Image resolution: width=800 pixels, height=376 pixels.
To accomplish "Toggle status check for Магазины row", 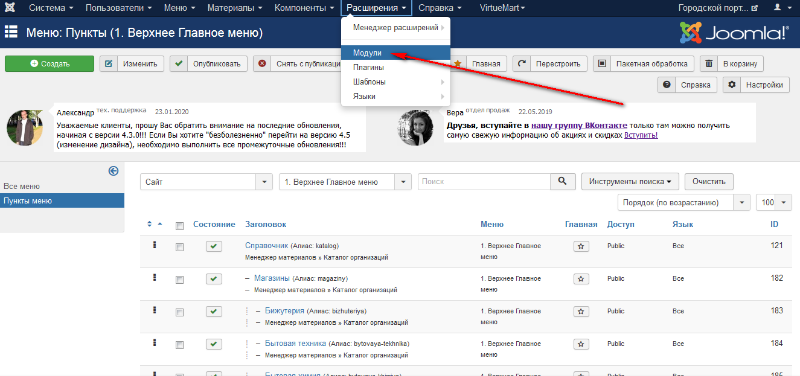I will (214, 279).
